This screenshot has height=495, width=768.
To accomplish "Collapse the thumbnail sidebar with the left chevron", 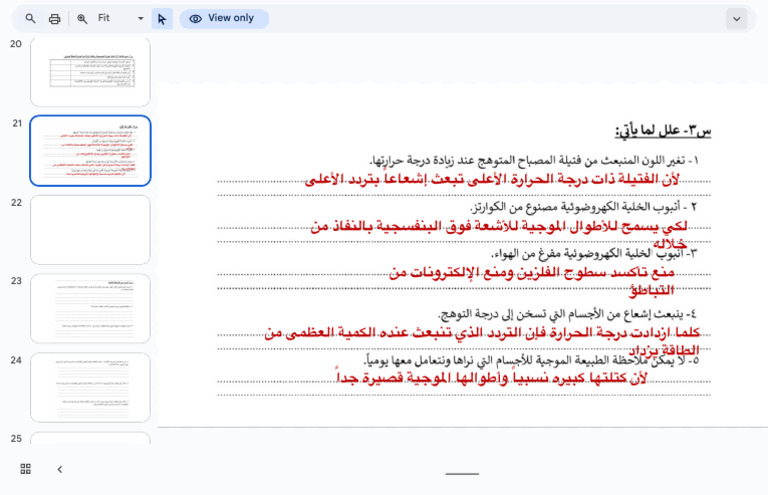I will pyautogui.click(x=60, y=469).
